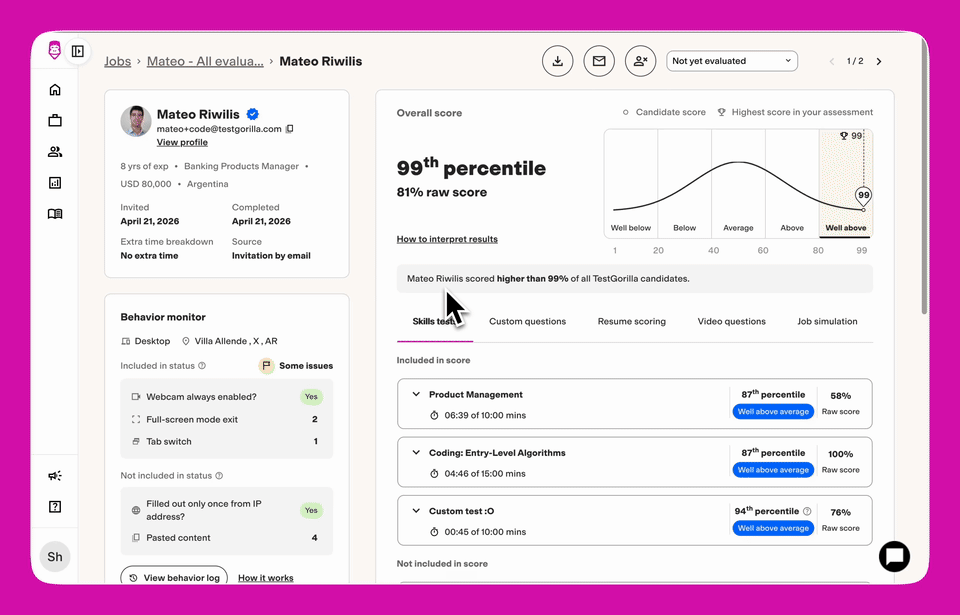This screenshot has width=960, height=615.
Task: Go to previous candidate with left arrow
Action: click(831, 61)
